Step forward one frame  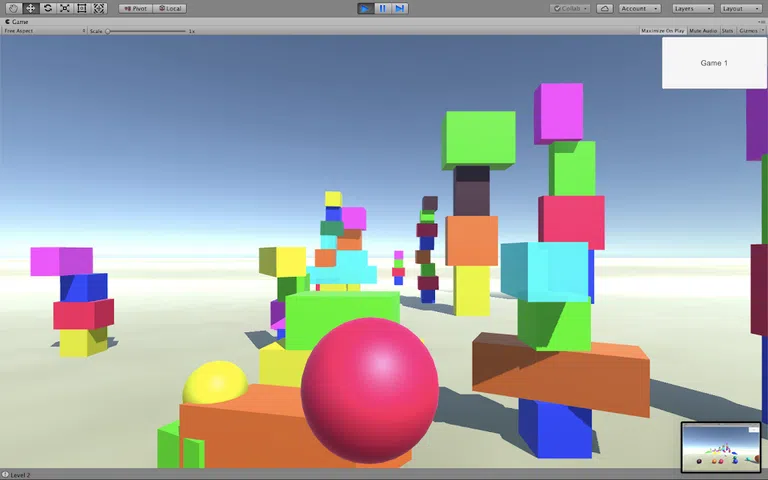point(400,8)
